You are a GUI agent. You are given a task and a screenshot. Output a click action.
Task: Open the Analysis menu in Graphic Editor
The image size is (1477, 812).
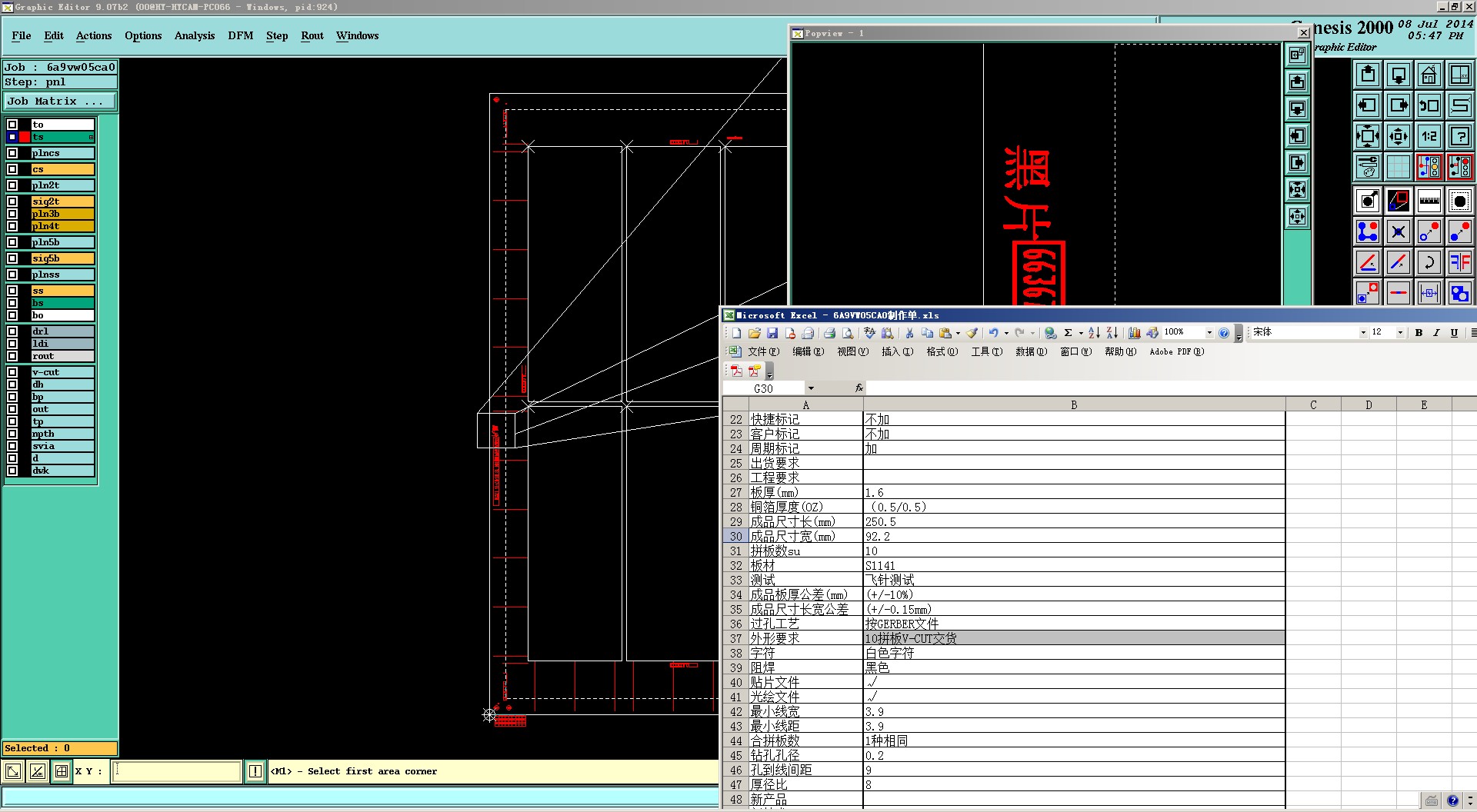click(x=195, y=35)
